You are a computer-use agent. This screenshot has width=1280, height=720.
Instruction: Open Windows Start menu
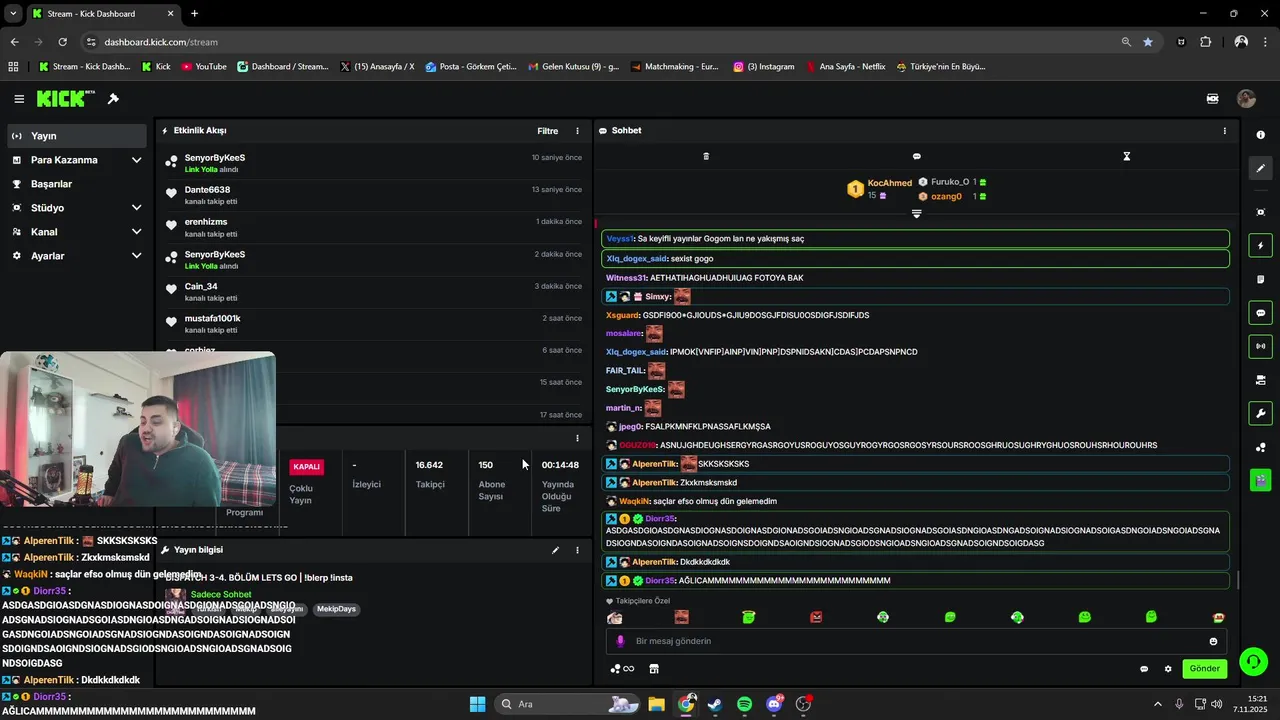tap(477, 704)
